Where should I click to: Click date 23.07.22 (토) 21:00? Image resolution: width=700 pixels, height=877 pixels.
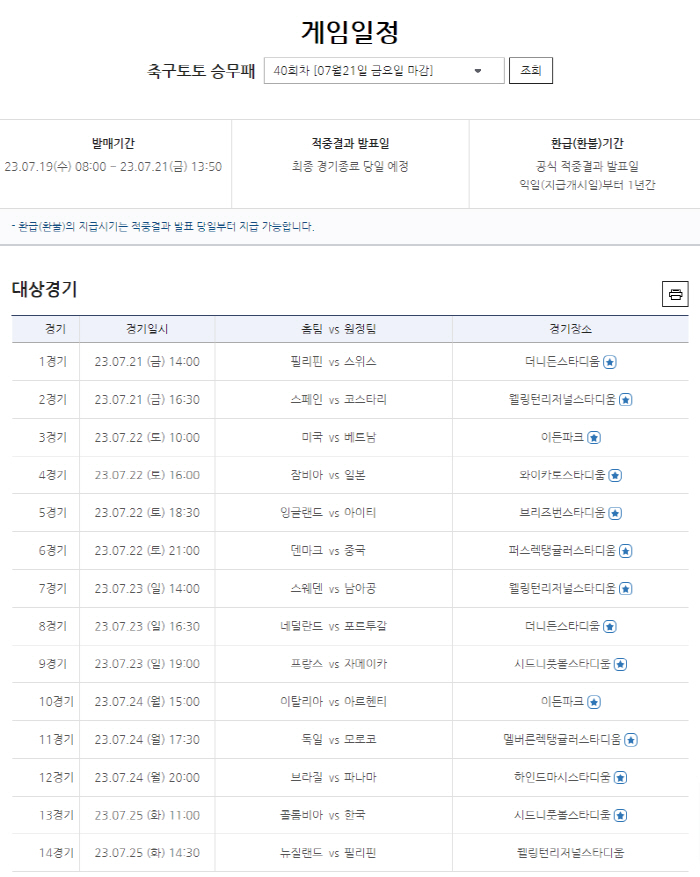(x=147, y=550)
